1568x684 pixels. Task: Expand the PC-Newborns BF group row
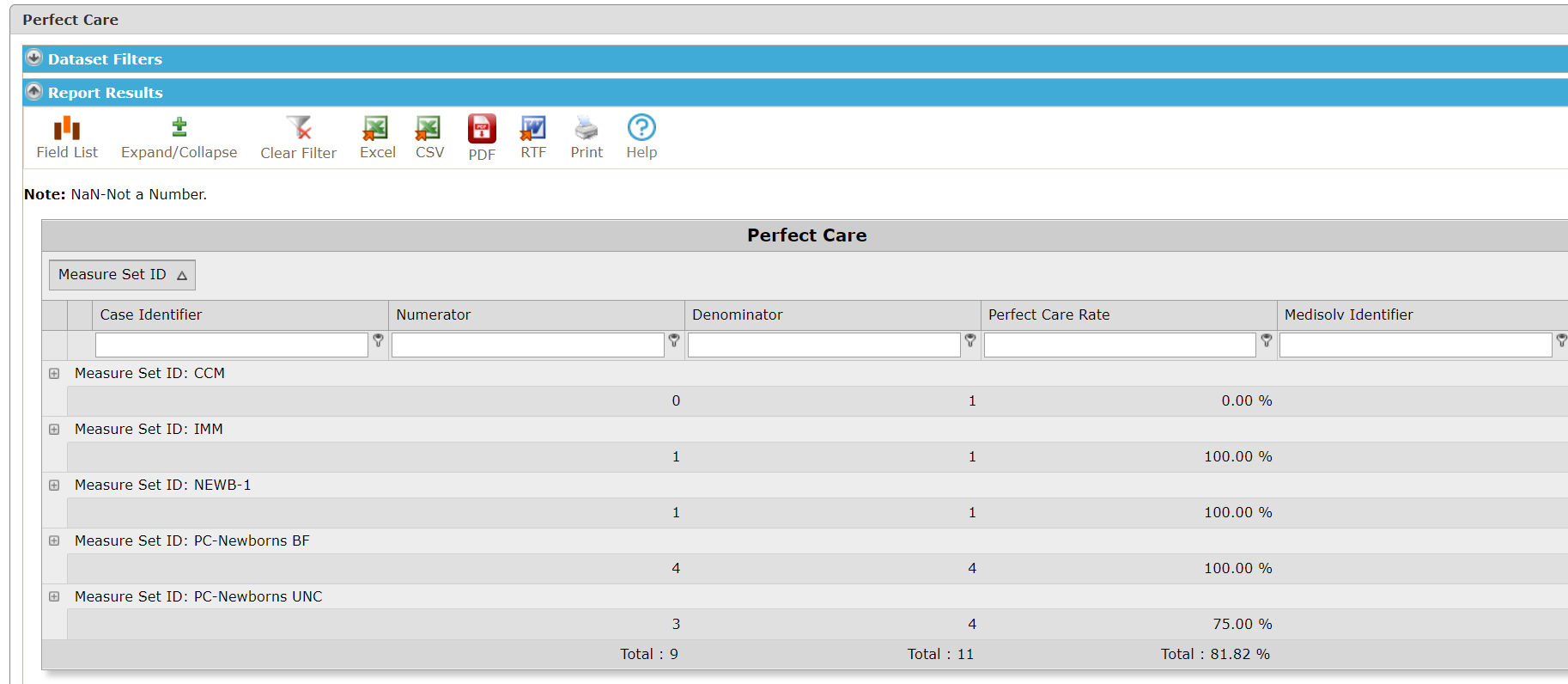(54, 541)
